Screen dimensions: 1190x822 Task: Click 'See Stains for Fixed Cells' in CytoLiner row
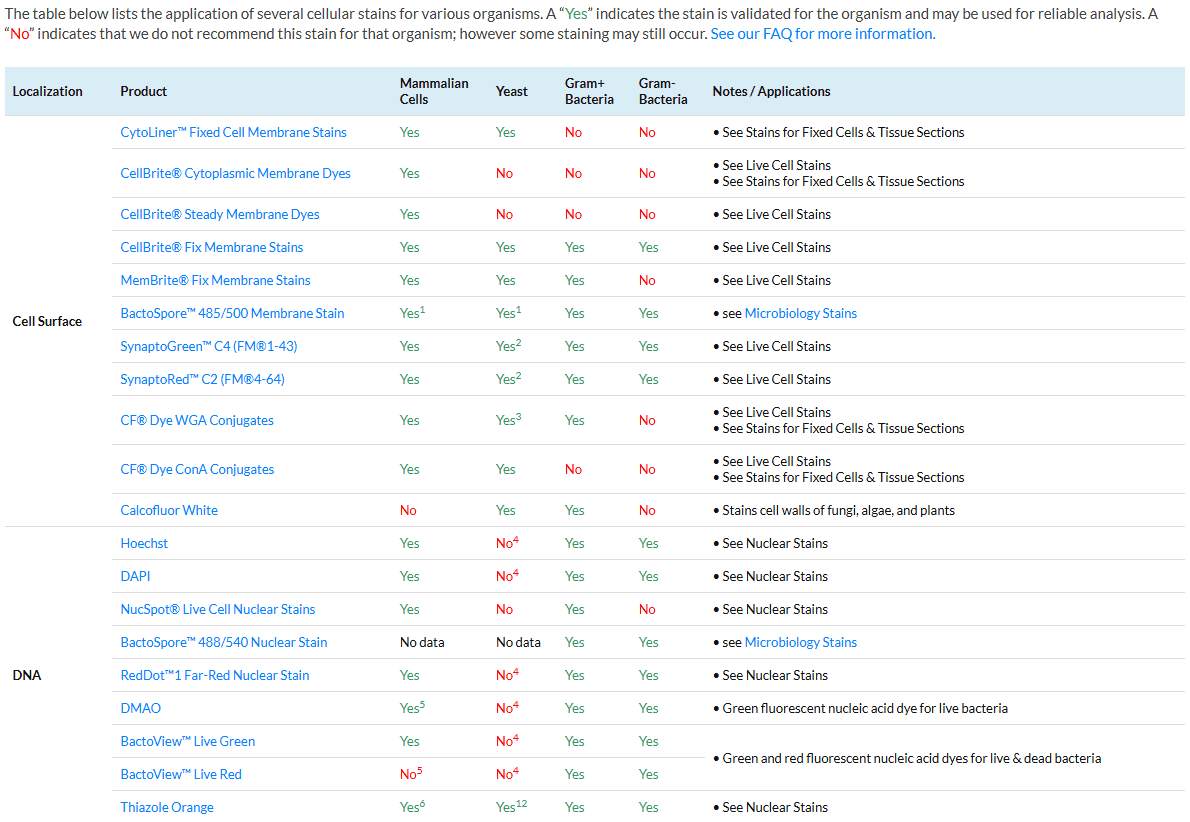pyautogui.click(x=843, y=132)
